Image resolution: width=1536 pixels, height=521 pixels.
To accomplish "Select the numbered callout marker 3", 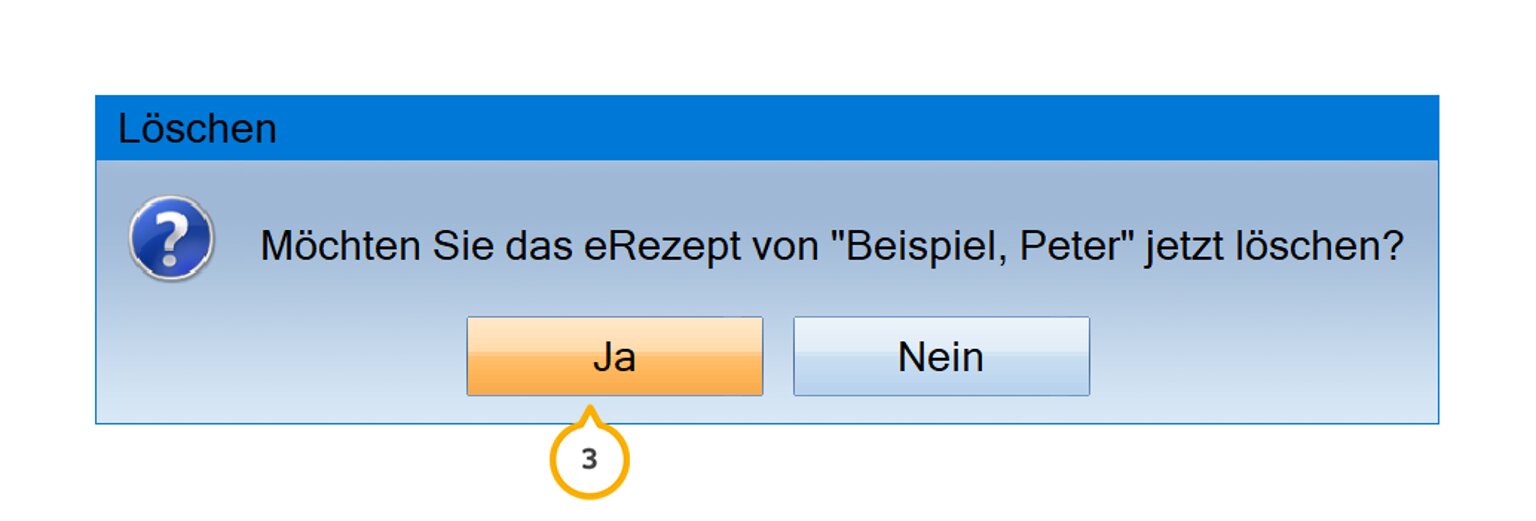I will click(x=590, y=460).
